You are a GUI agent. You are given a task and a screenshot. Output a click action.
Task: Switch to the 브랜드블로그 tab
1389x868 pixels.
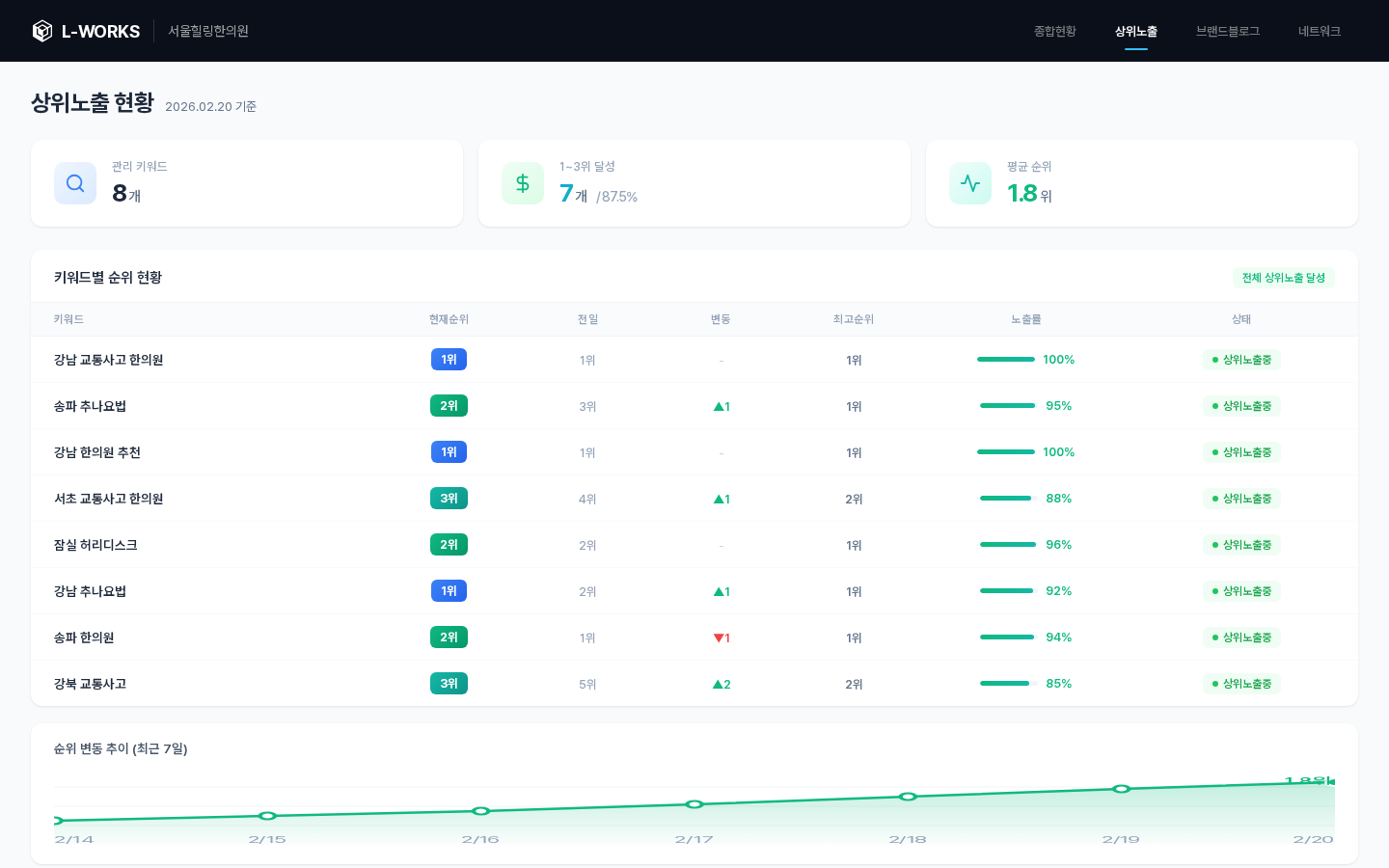(1227, 31)
